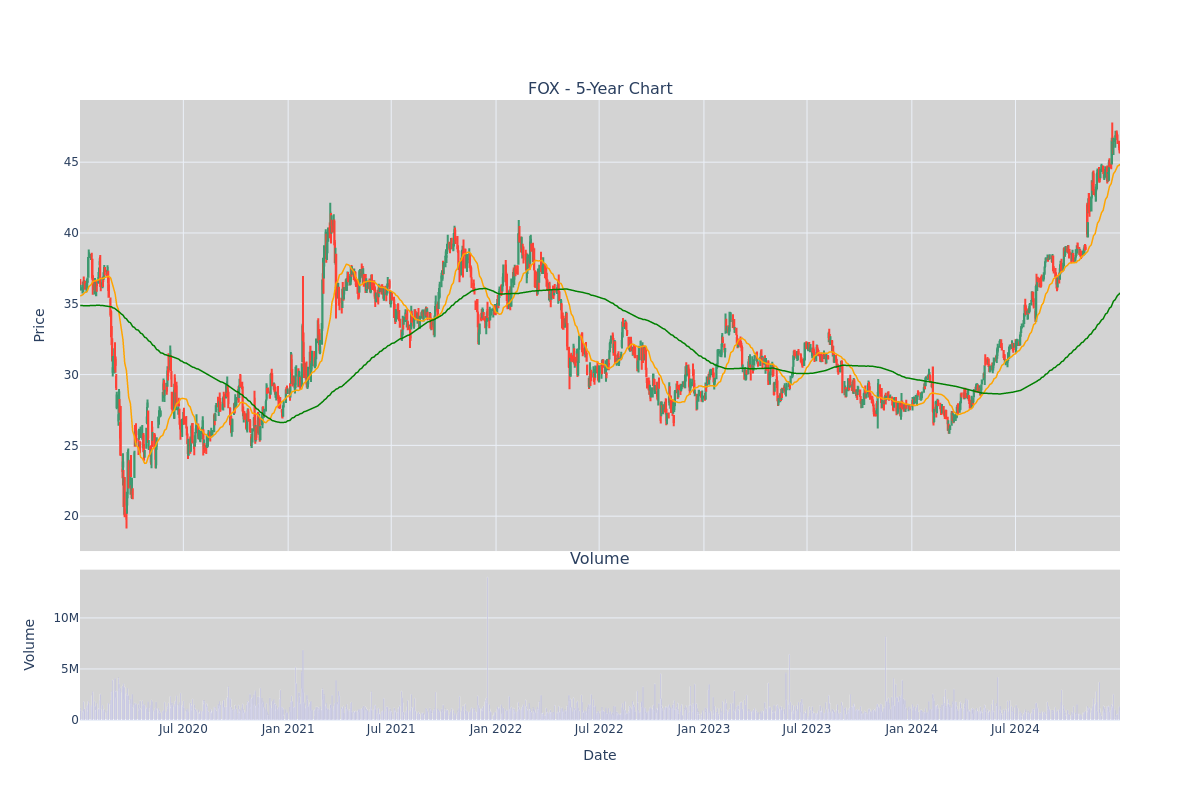Click the price tick label 40
1200x800 pixels.
[71, 233]
